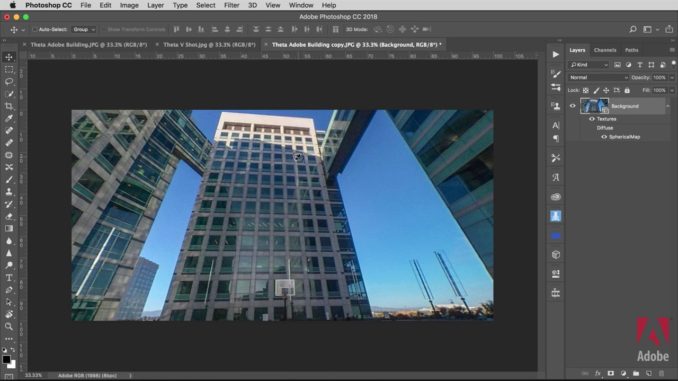
Task: Open the Filter menu
Action: click(231, 5)
